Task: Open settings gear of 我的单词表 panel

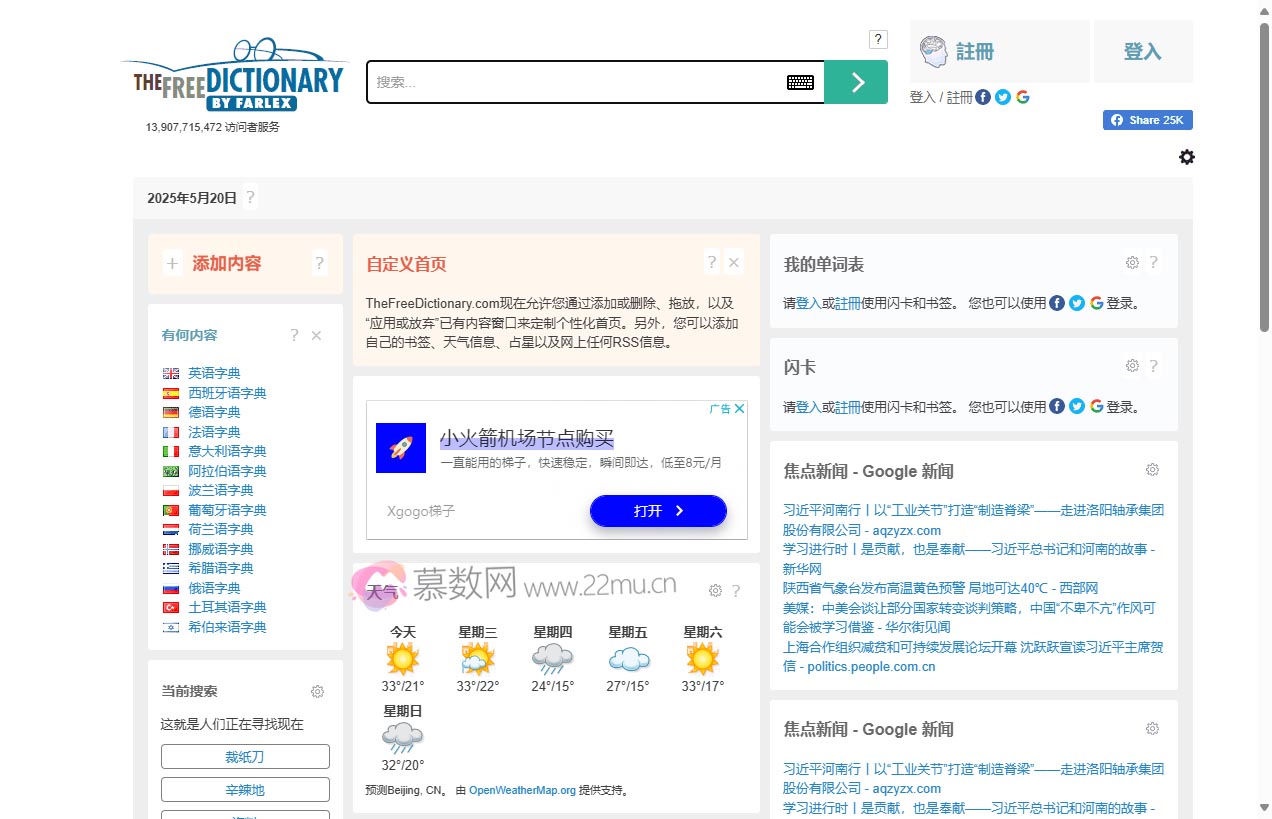Action: pos(1132,263)
